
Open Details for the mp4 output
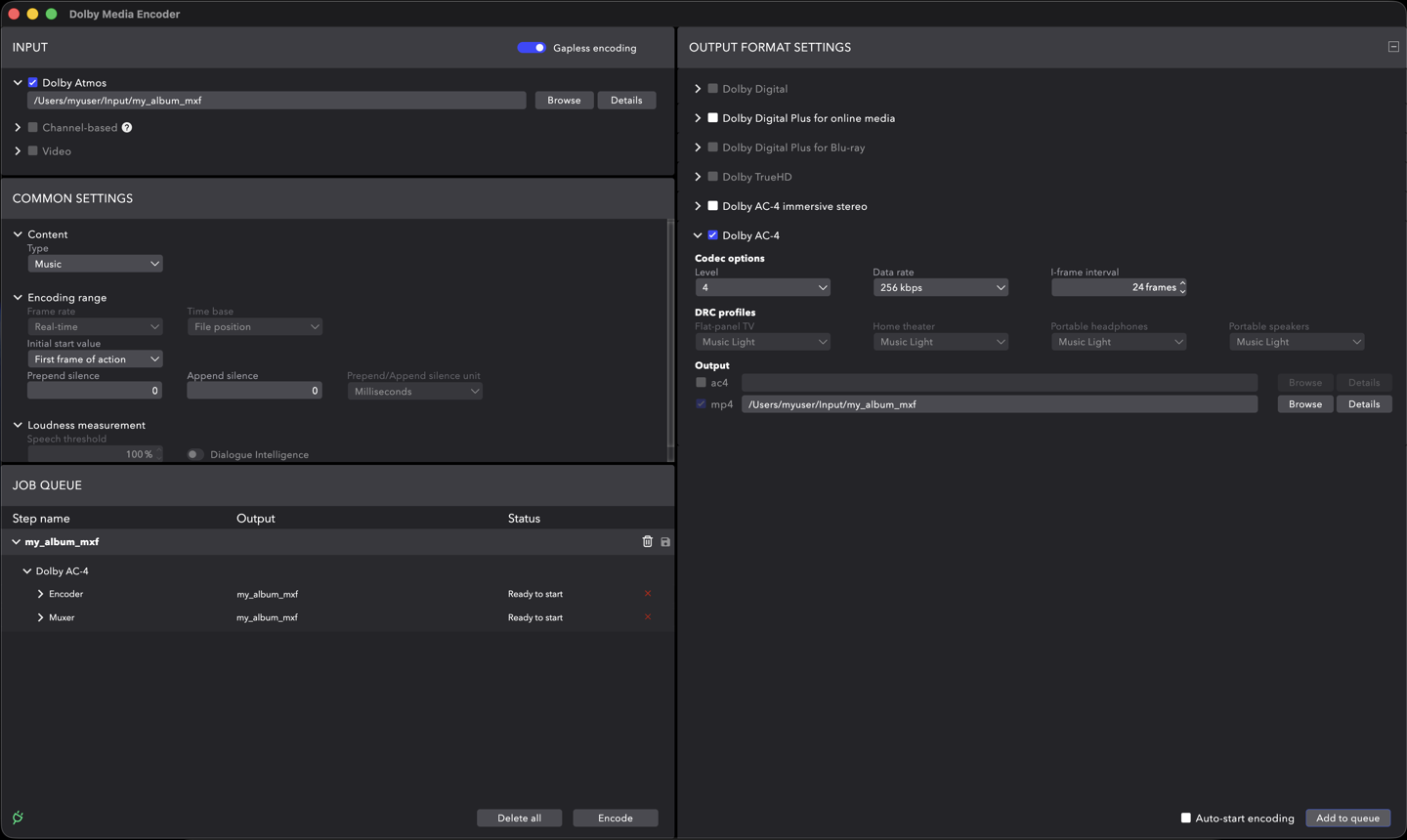1364,404
